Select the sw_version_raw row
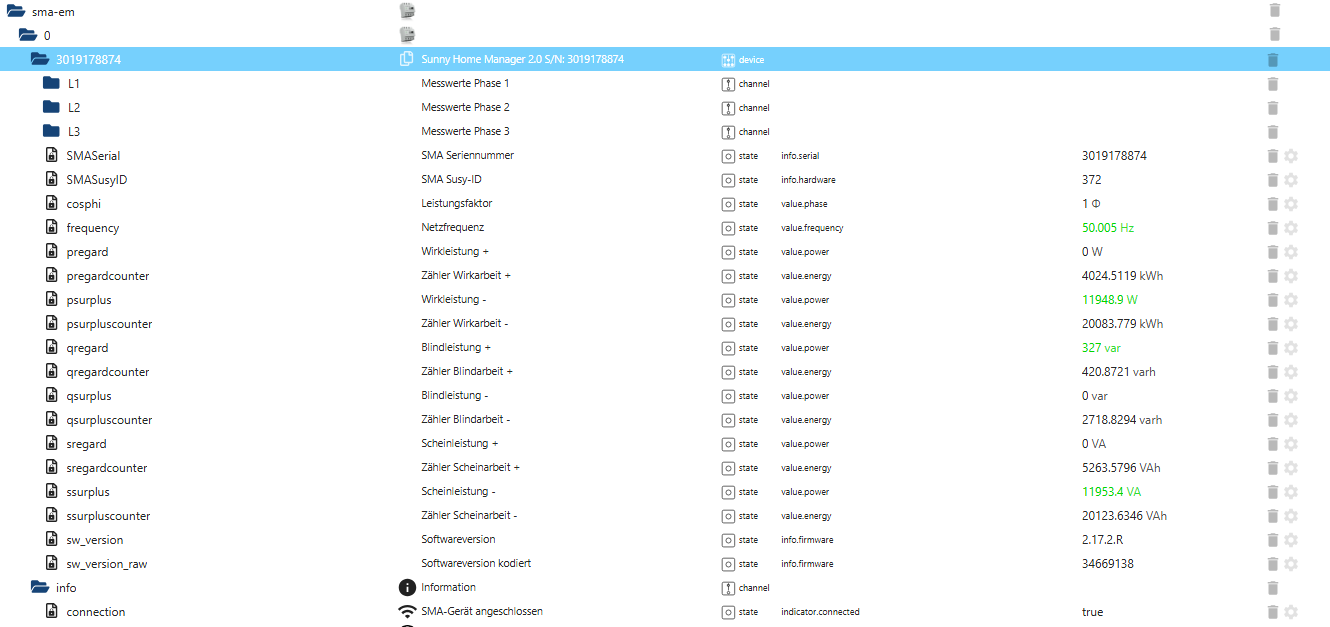 665,564
